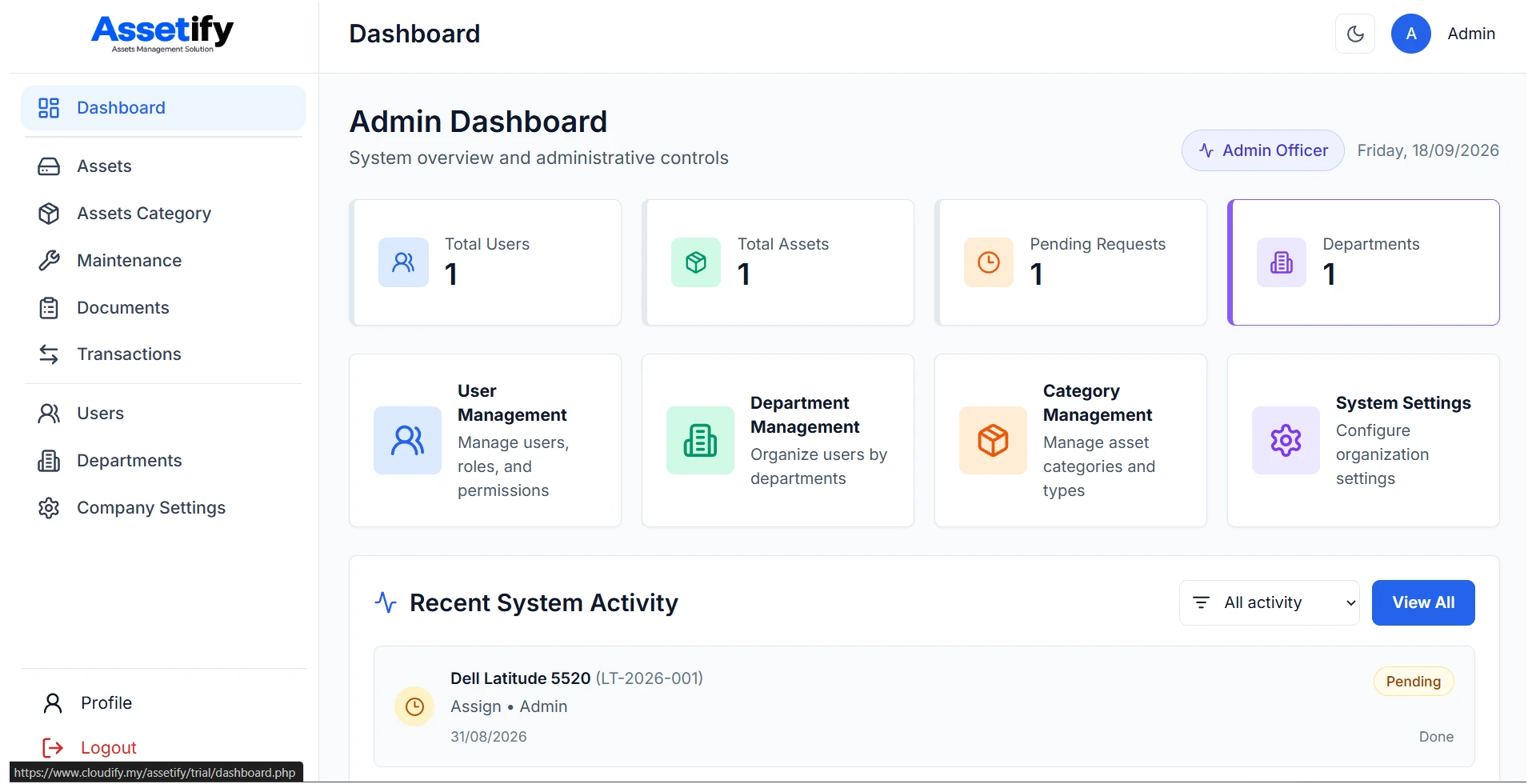This screenshot has height=784, width=1536.
Task: Click the Pending status badge
Action: pos(1414,682)
